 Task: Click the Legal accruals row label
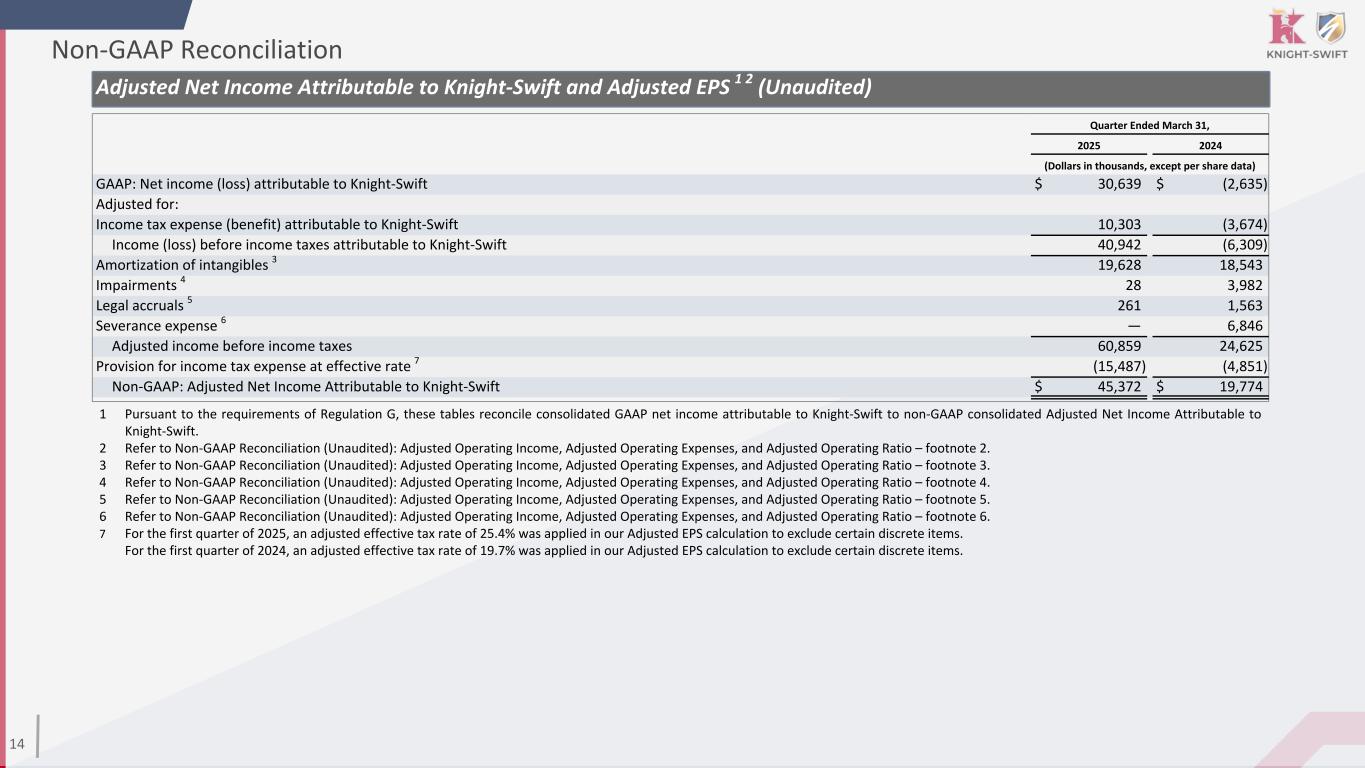click(x=140, y=305)
